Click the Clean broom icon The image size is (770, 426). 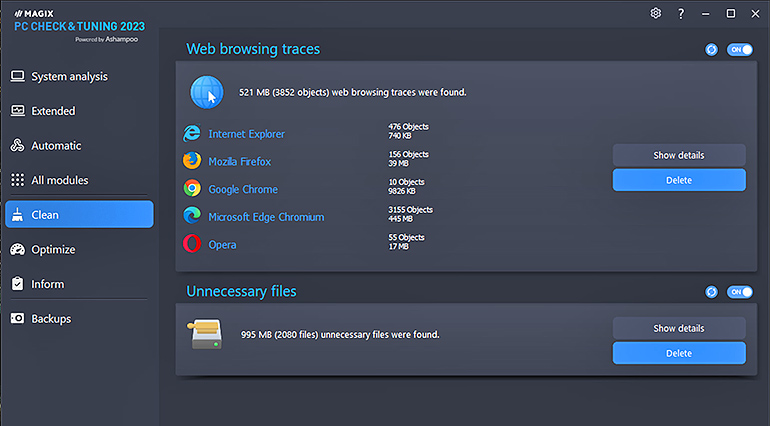tap(18, 215)
